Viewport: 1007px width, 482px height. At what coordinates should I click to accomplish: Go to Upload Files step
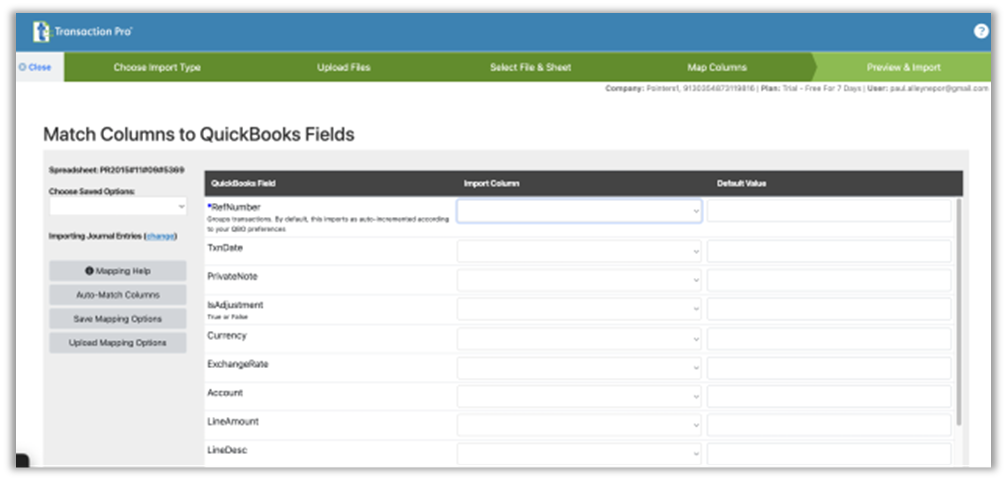pyautogui.click(x=344, y=67)
